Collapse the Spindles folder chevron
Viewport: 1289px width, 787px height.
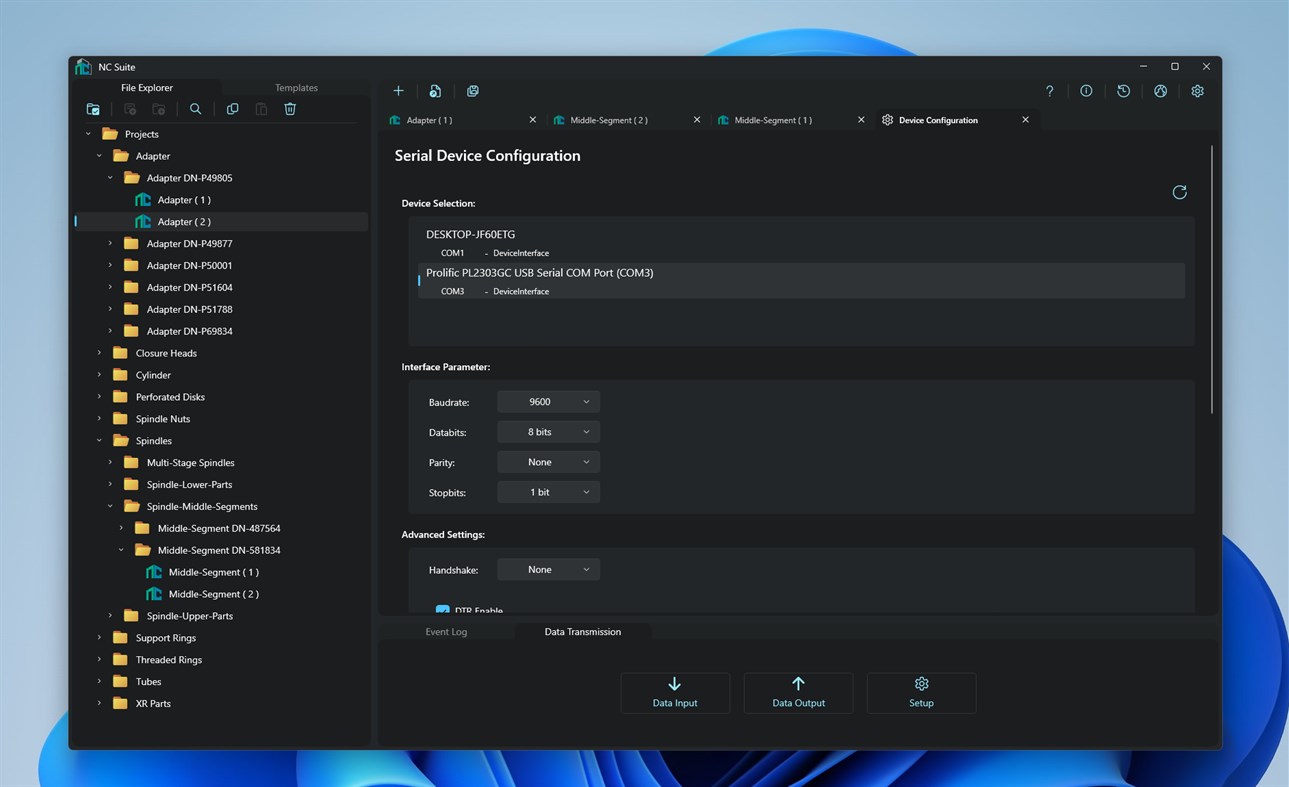pyautogui.click(x=99, y=441)
